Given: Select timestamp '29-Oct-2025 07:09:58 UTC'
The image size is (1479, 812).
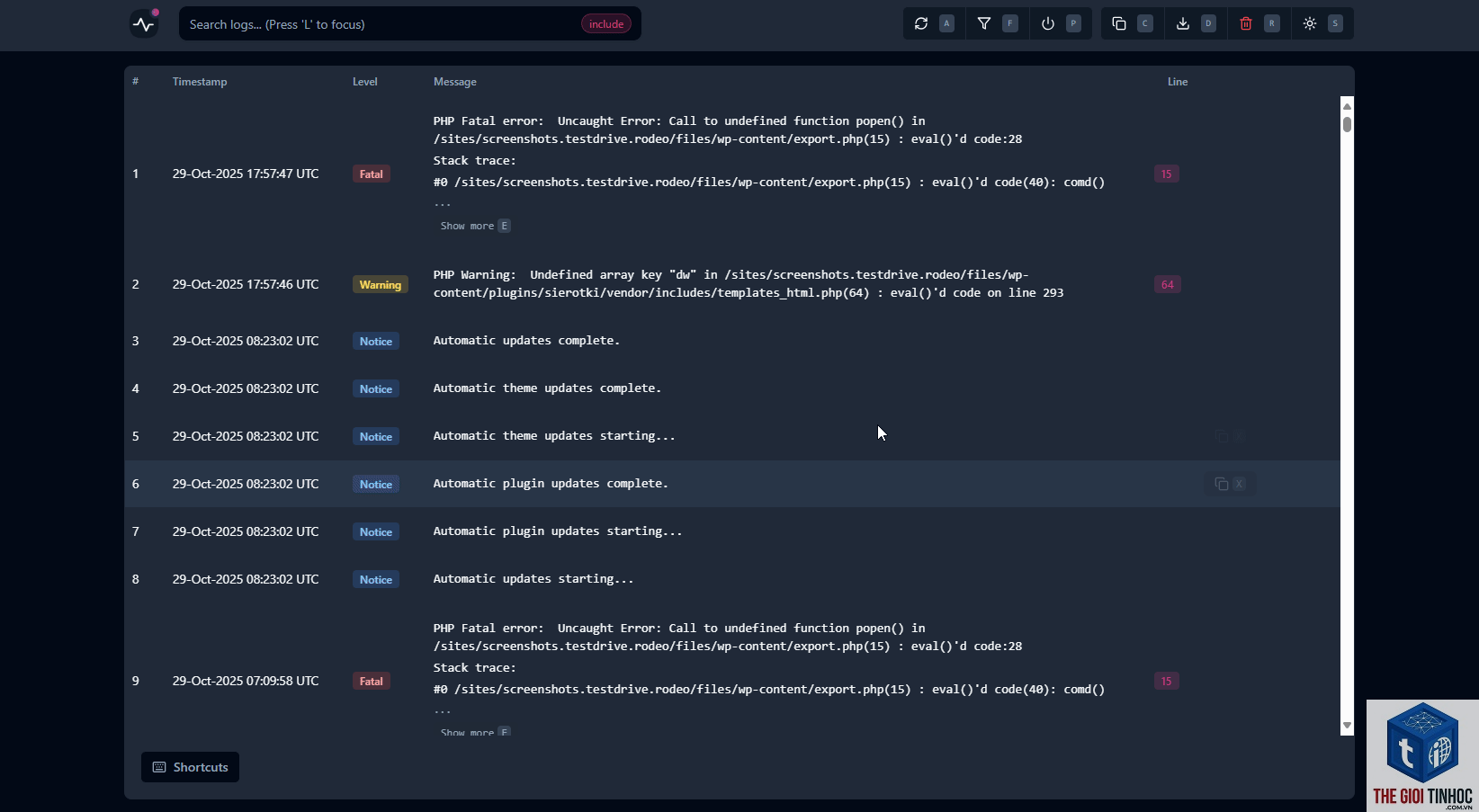Looking at the screenshot, I should click(246, 681).
